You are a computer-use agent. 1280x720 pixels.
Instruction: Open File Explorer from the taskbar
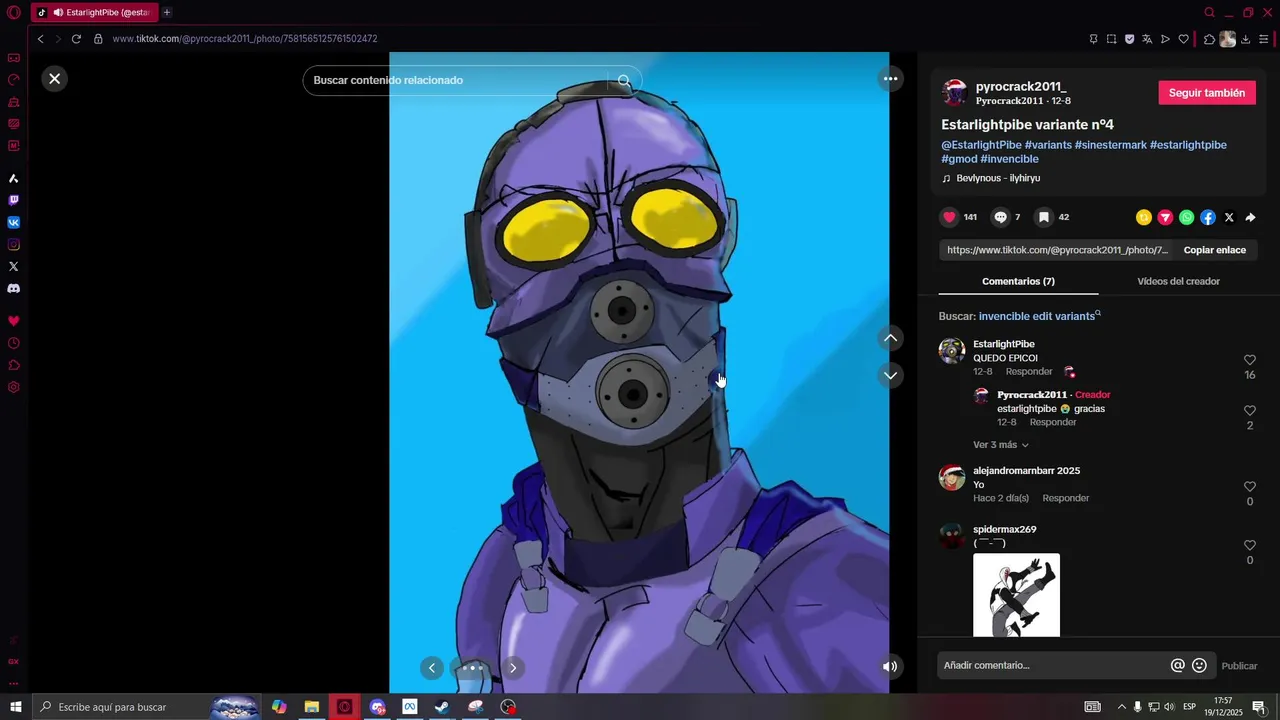tap(312, 707)
